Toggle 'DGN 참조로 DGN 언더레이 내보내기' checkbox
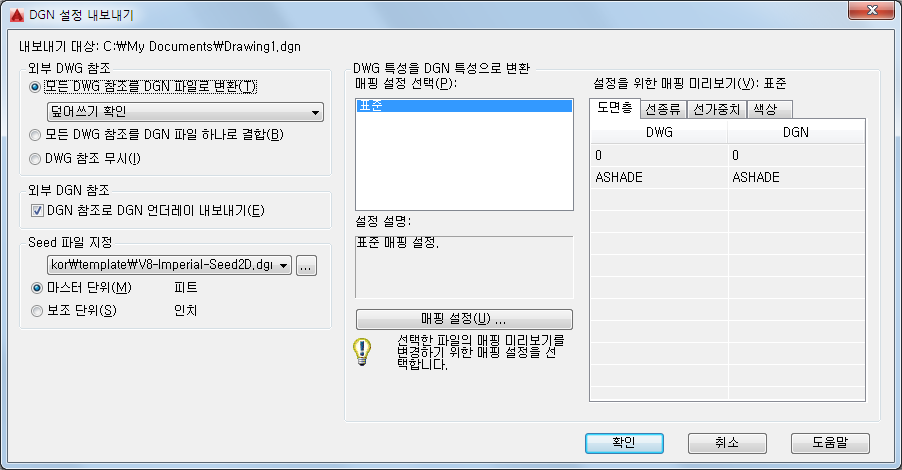902x470 pixels. point(37,211)
